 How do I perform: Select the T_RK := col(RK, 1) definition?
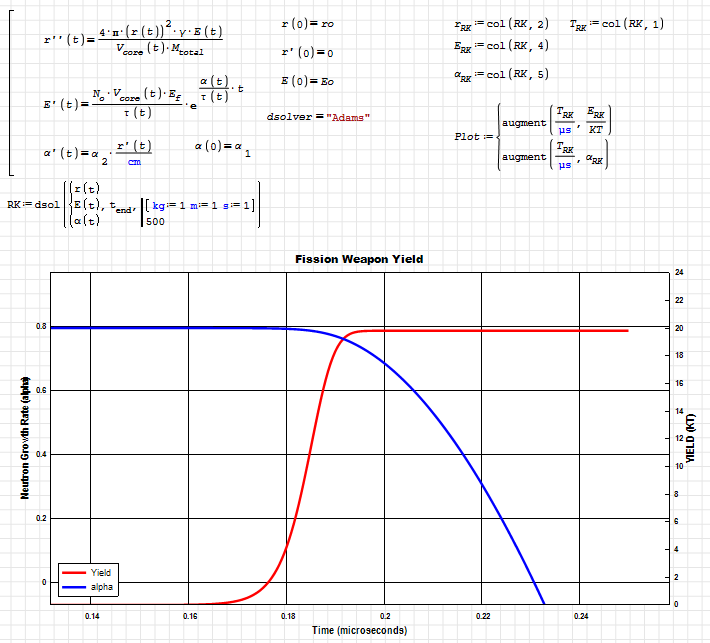tap(616, 24)
